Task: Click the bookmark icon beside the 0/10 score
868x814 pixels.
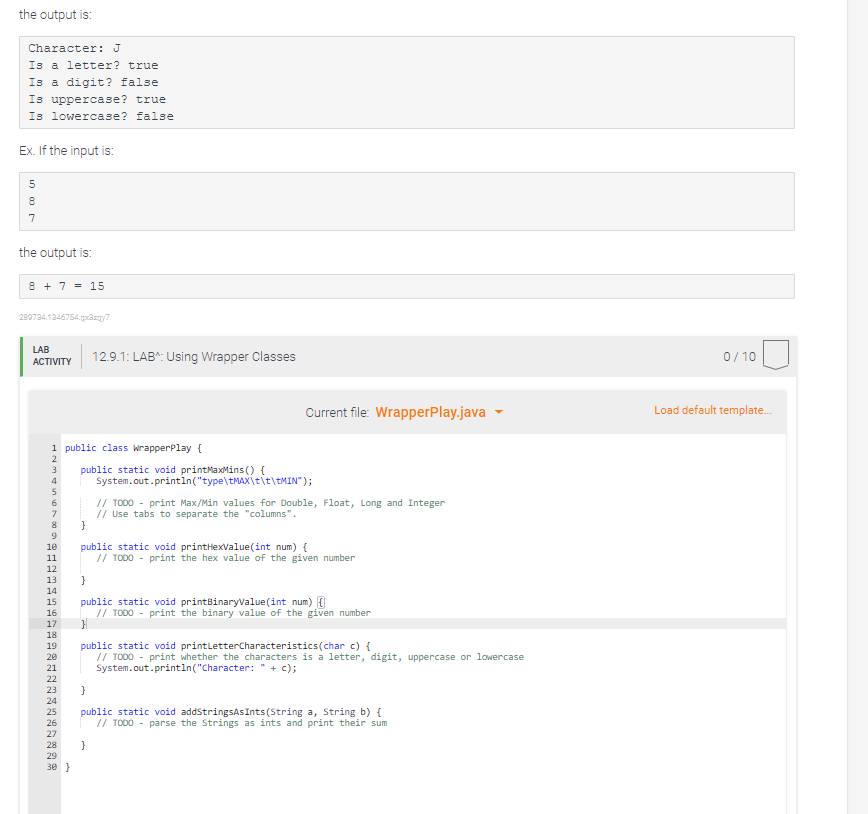Action: point(775,356)
